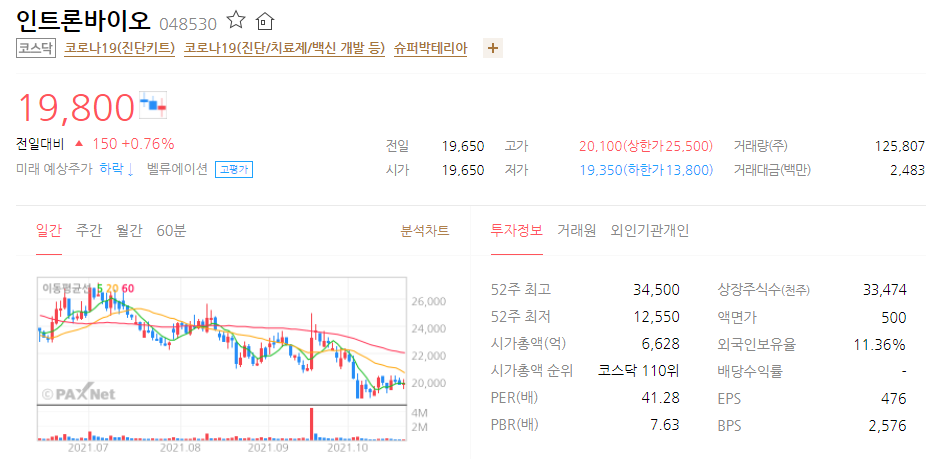Click the stock code 048530

tap(188, 24)
